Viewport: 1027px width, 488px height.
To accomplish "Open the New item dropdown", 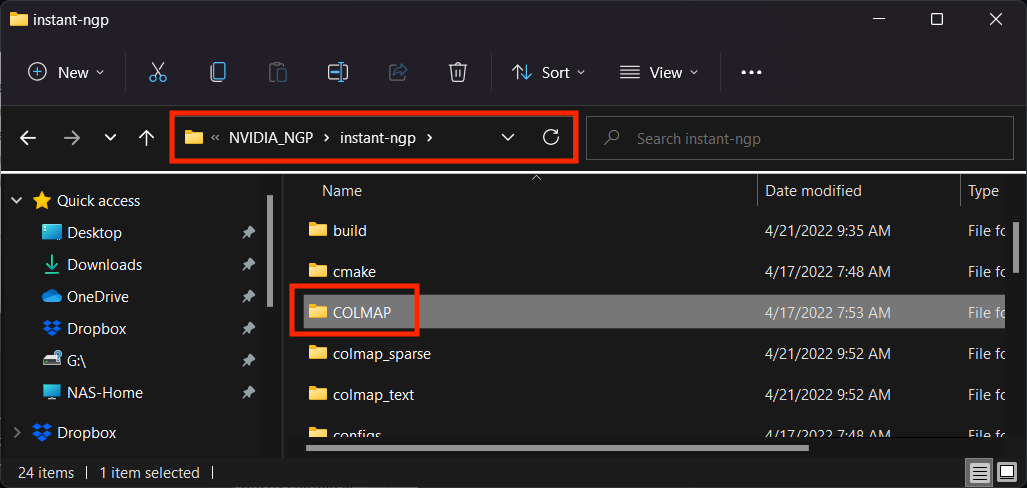I will [x=65, y=72].
